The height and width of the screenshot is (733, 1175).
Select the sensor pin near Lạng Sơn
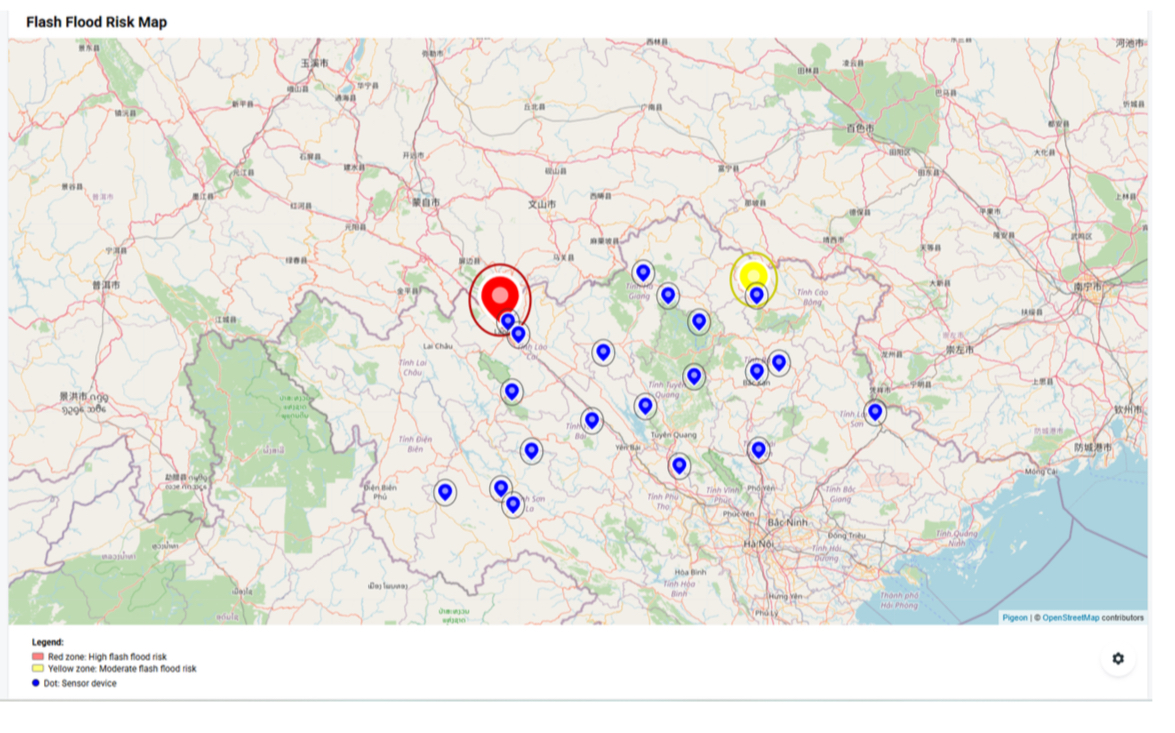875,411
